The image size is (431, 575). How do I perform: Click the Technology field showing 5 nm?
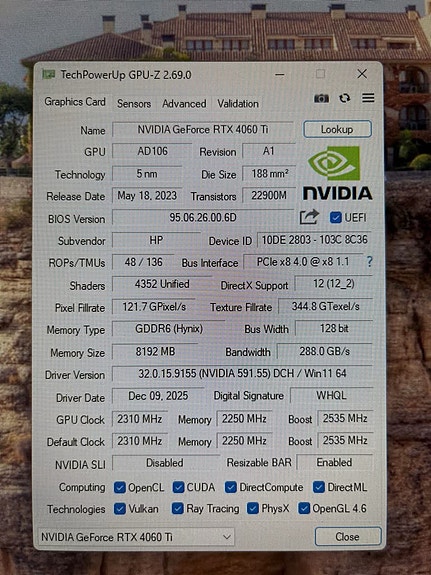(147, 173)
